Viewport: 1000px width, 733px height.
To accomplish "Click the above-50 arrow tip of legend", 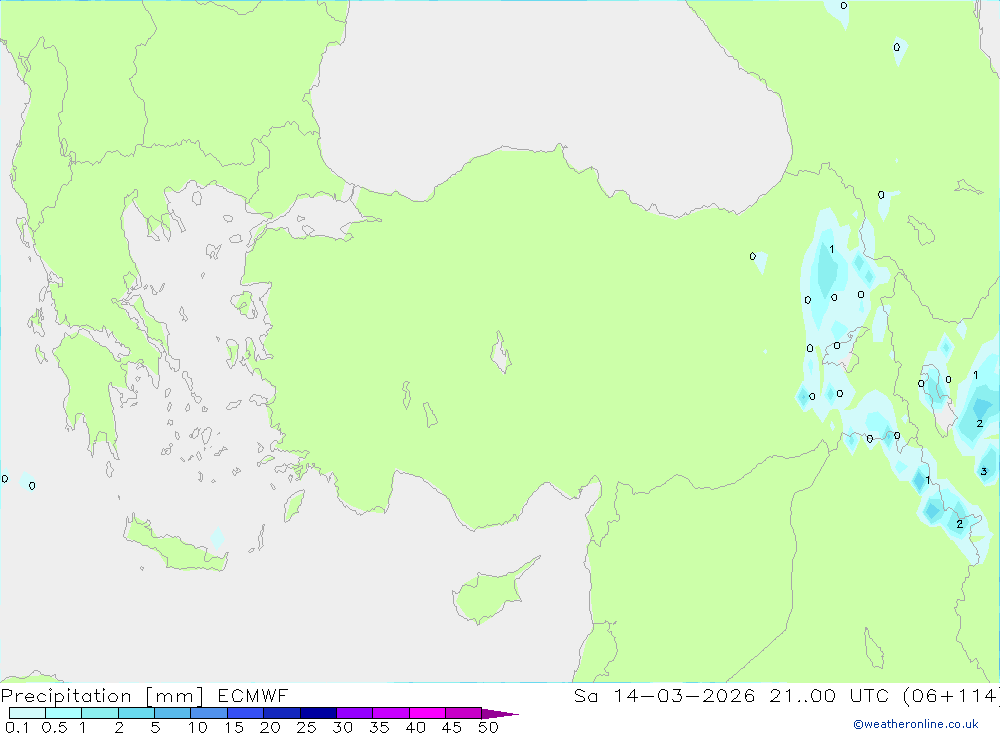I will point(500,713).
